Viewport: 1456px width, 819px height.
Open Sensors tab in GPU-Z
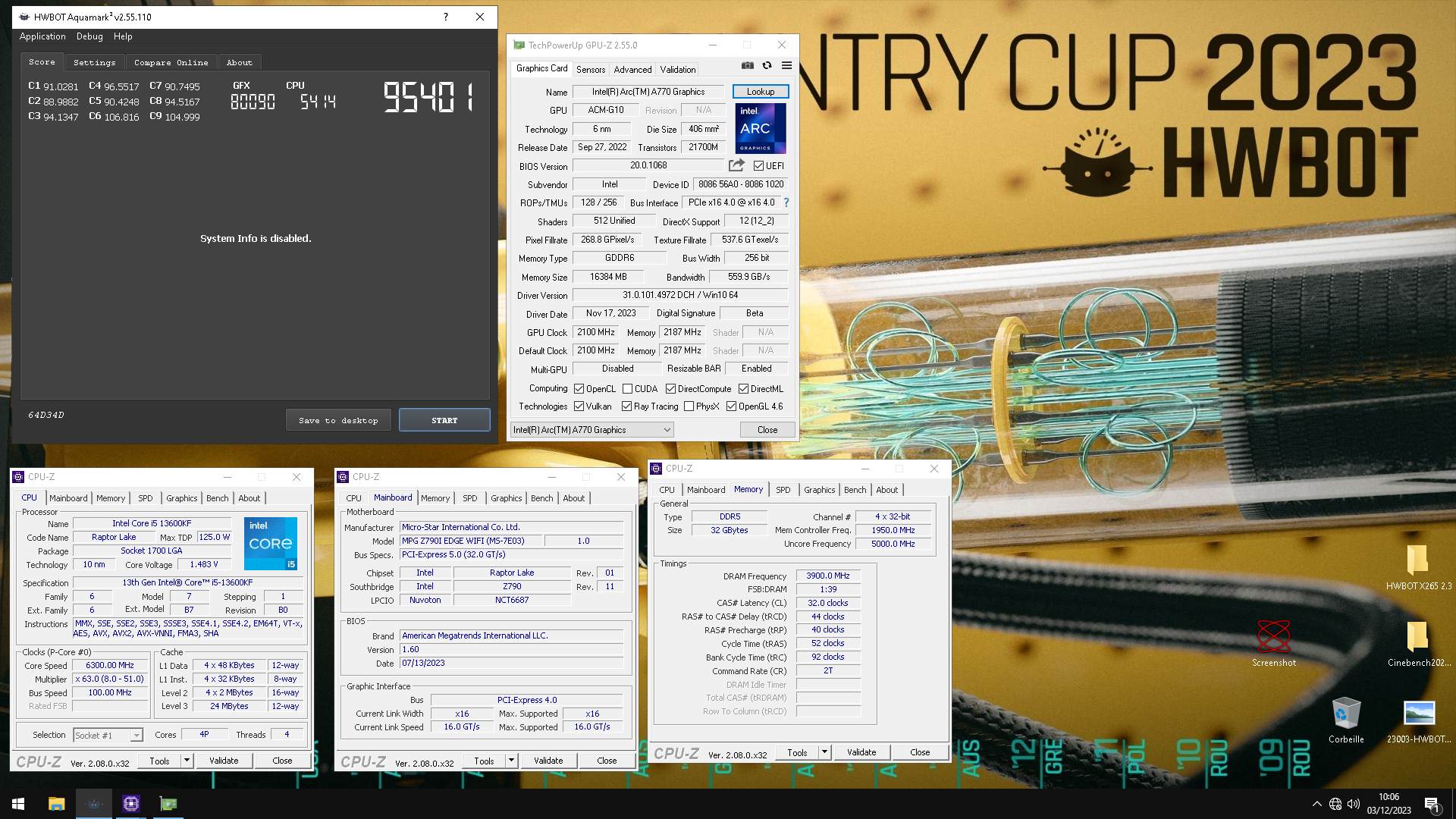pyautogui.click(x=591, y=69)
